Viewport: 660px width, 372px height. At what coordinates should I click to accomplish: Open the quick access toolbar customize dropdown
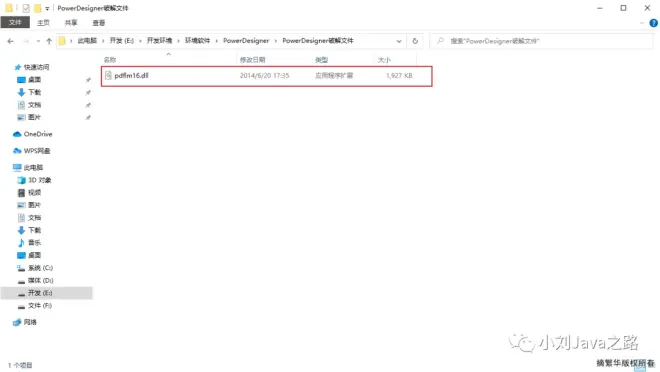[x=47, y=8]
